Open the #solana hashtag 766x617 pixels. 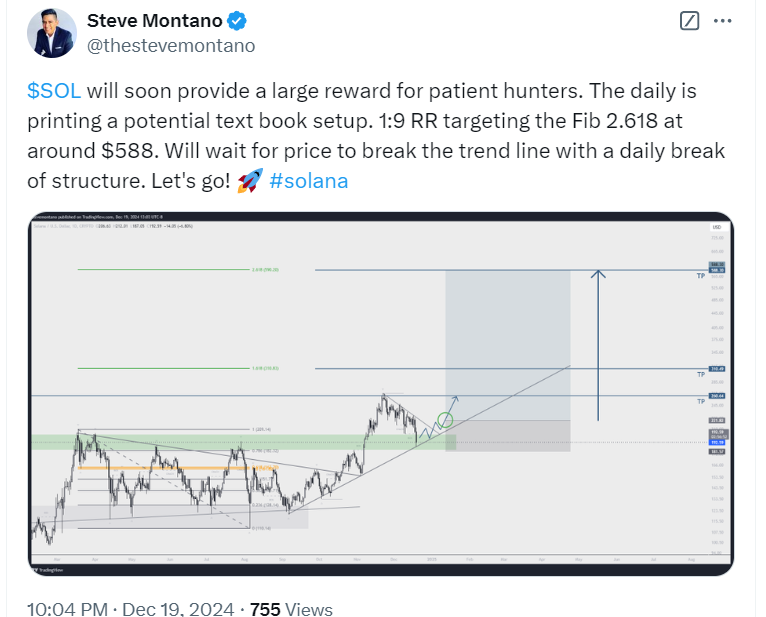(309, 181)
